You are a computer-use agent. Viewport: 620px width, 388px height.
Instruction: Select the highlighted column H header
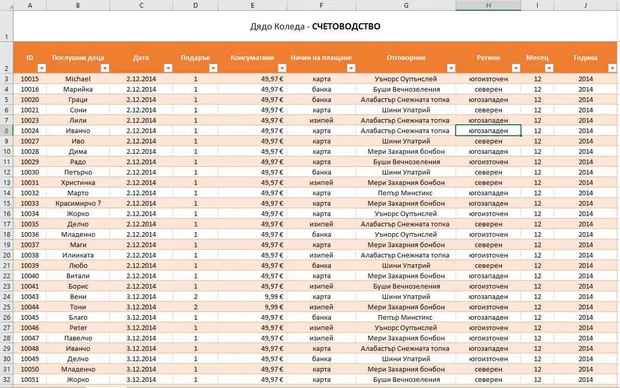(488, 5)
